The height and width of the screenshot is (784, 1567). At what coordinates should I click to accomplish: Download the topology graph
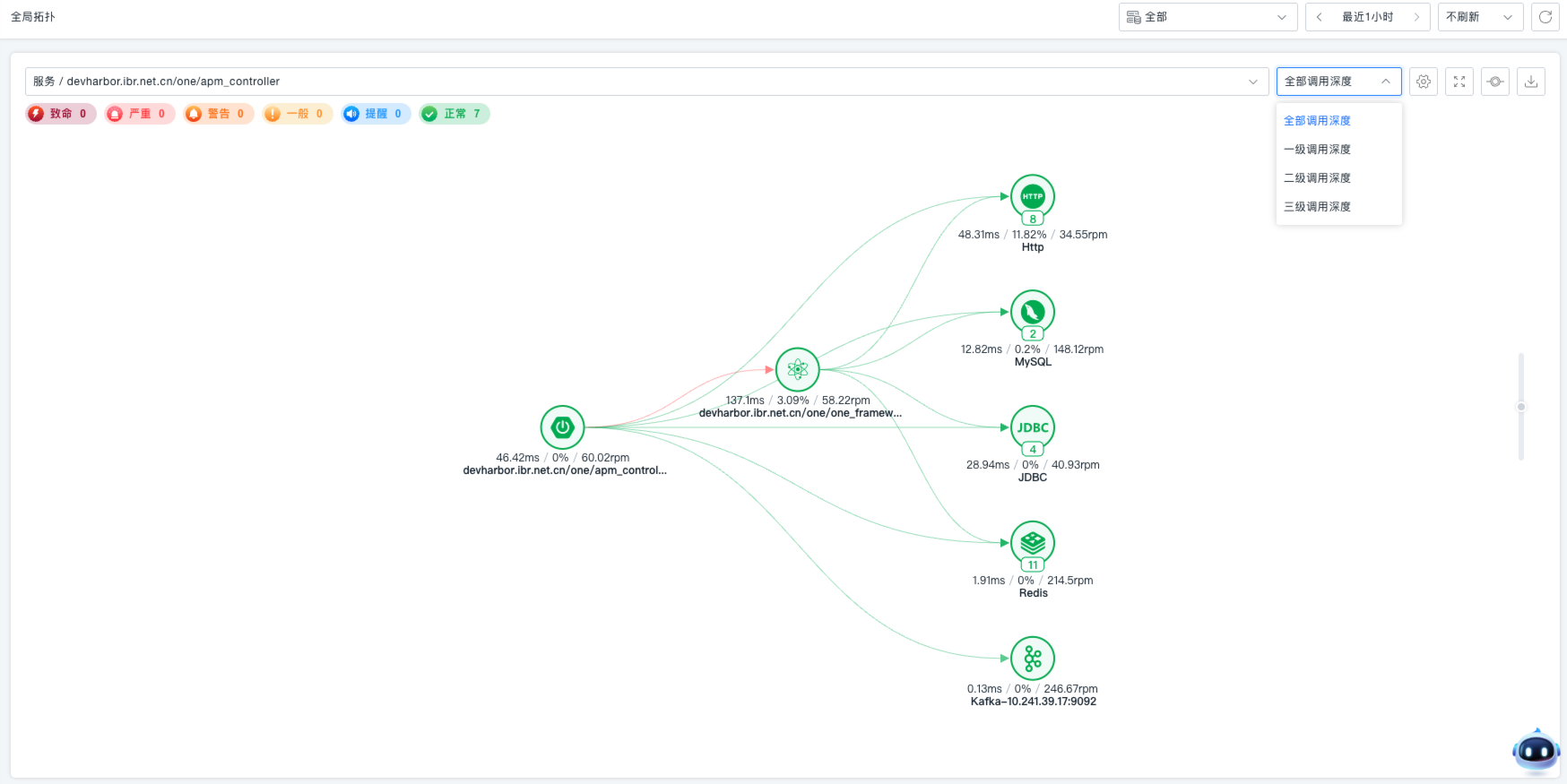tap(1531, 82)
